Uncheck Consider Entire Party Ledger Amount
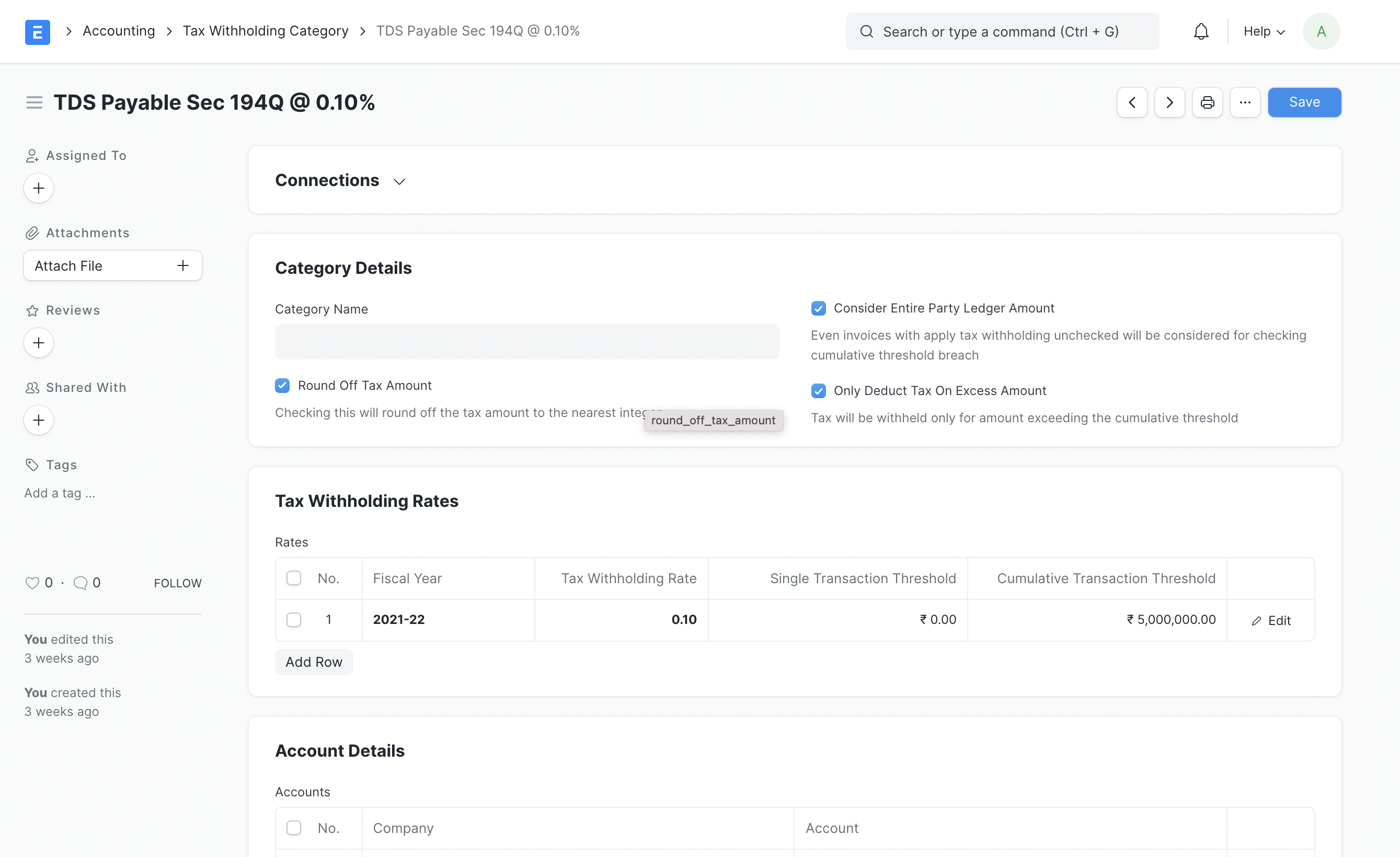This screenshot has height=857, width=1400. 818,308
